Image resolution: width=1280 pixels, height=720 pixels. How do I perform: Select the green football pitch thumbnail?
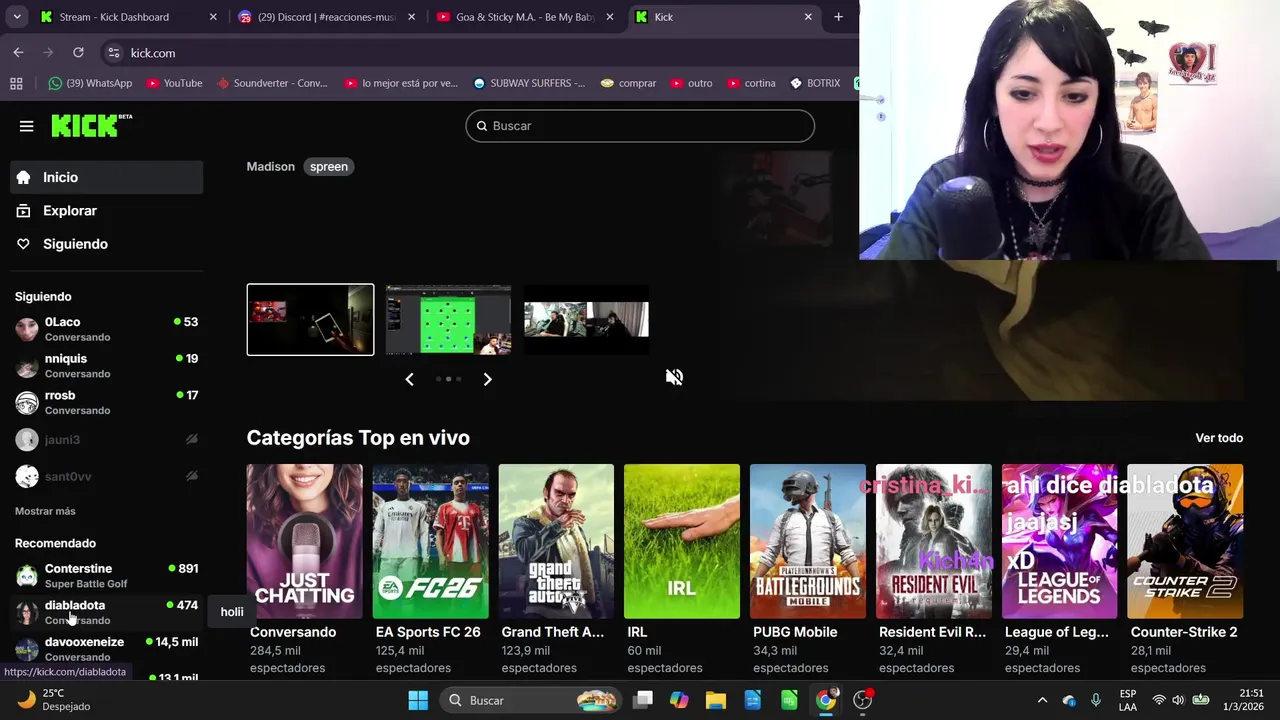pos(448,320)
